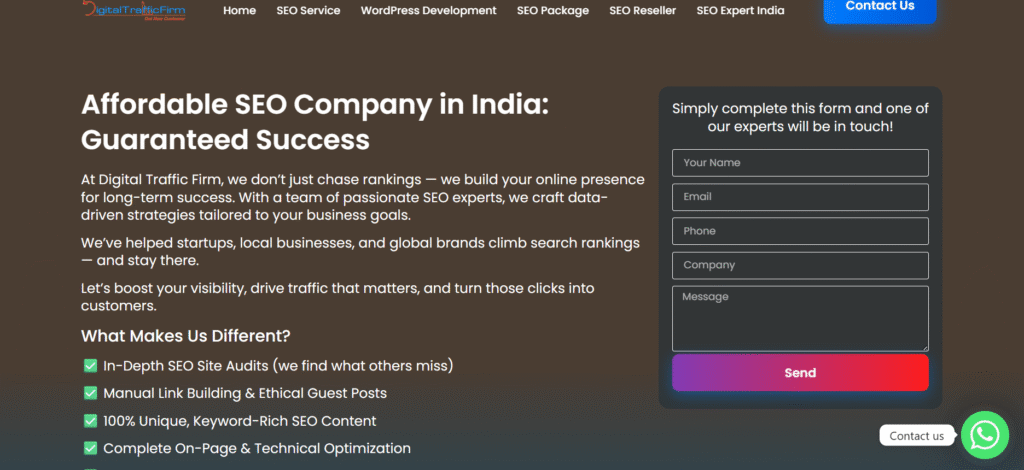Click the green checkmark beside In-Depth SEO Site Audits

90,366
